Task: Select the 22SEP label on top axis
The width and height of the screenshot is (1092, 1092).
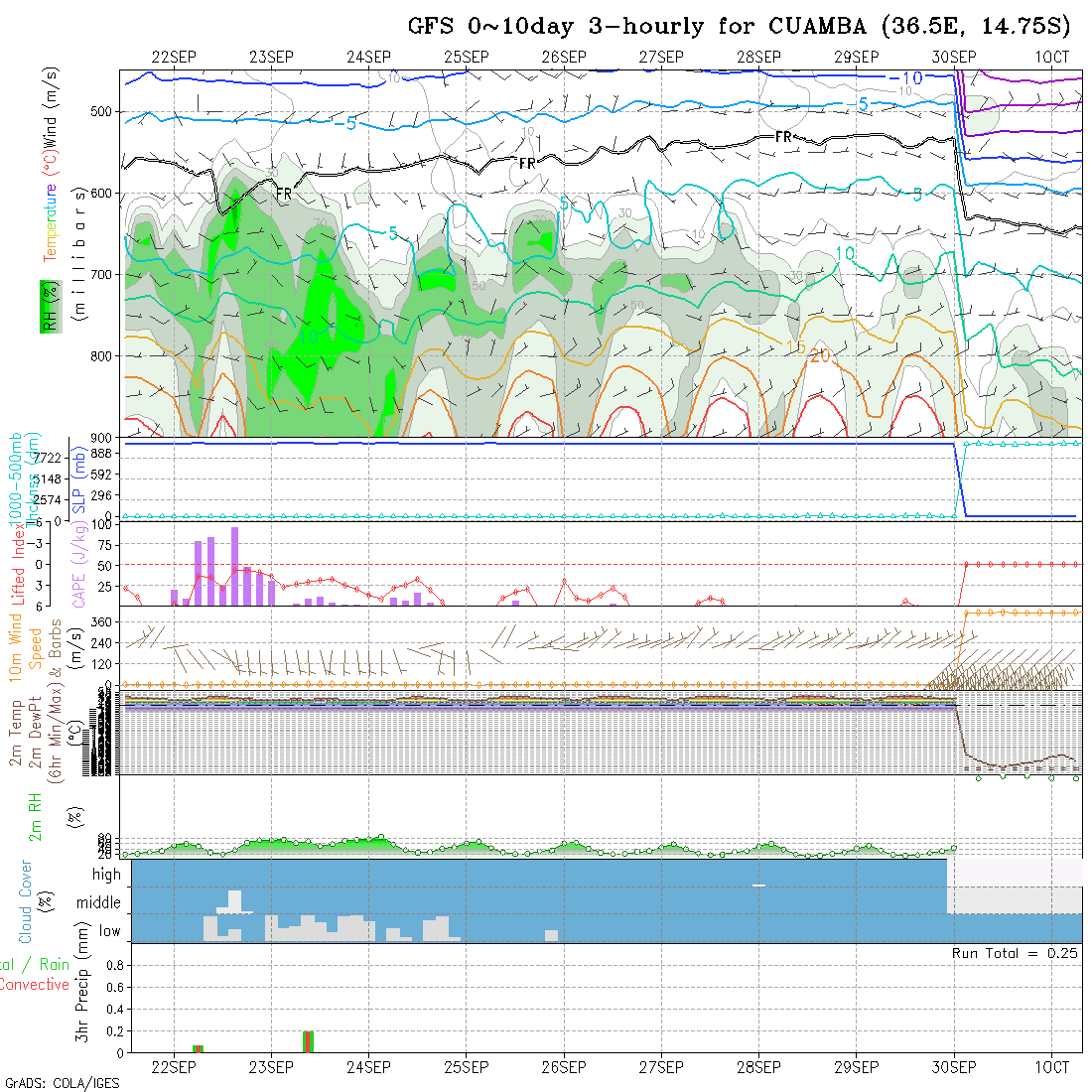Action: 174,57
